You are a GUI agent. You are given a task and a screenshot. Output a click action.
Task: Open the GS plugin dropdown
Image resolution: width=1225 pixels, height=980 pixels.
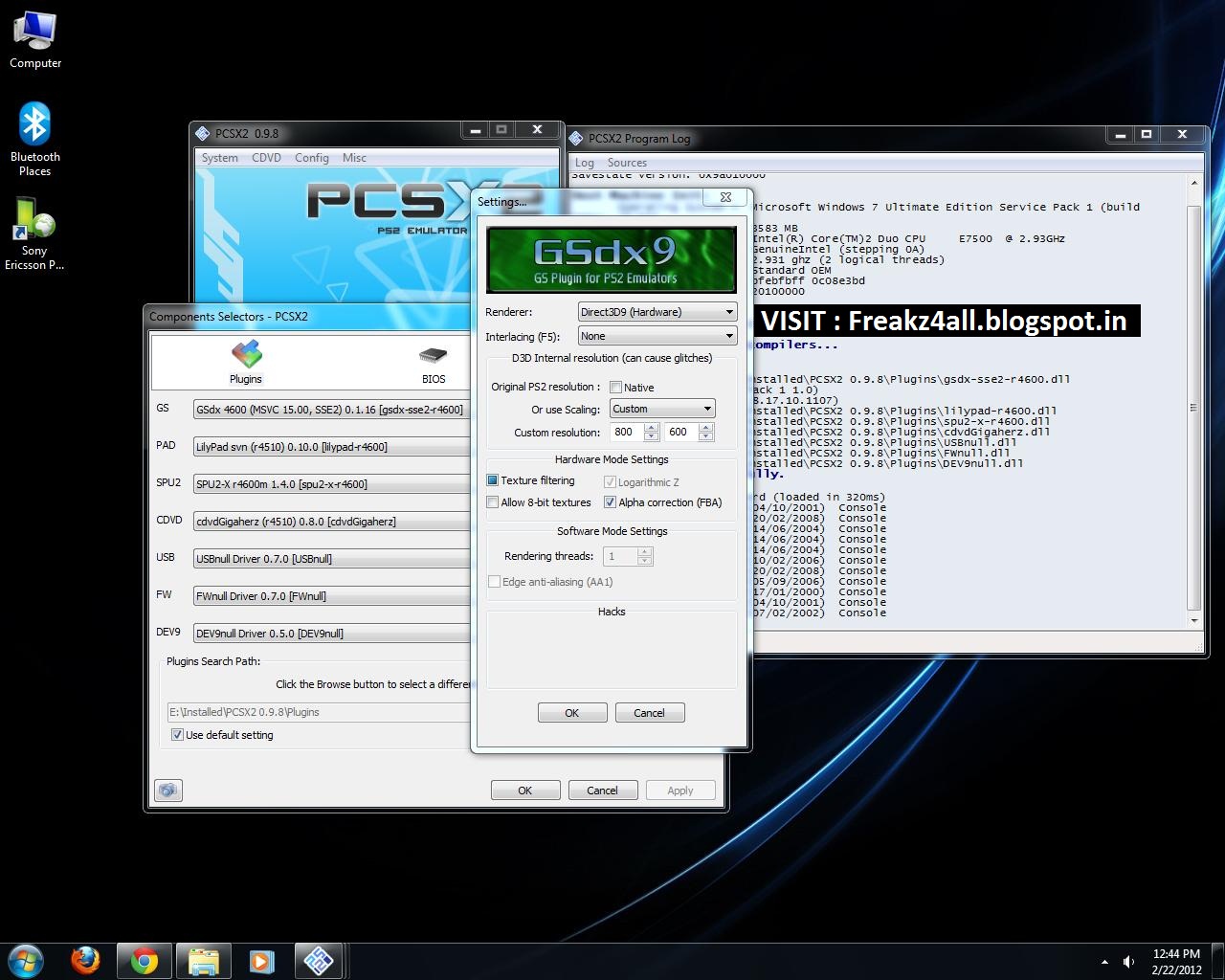pos(331,410)
